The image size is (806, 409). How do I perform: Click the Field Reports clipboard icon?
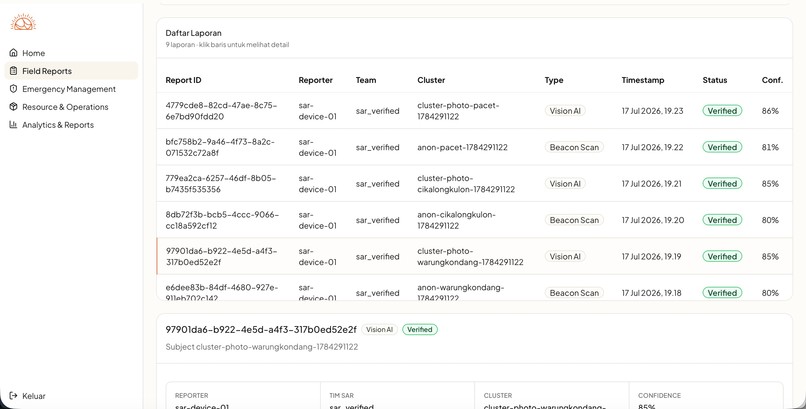(13, 71)
